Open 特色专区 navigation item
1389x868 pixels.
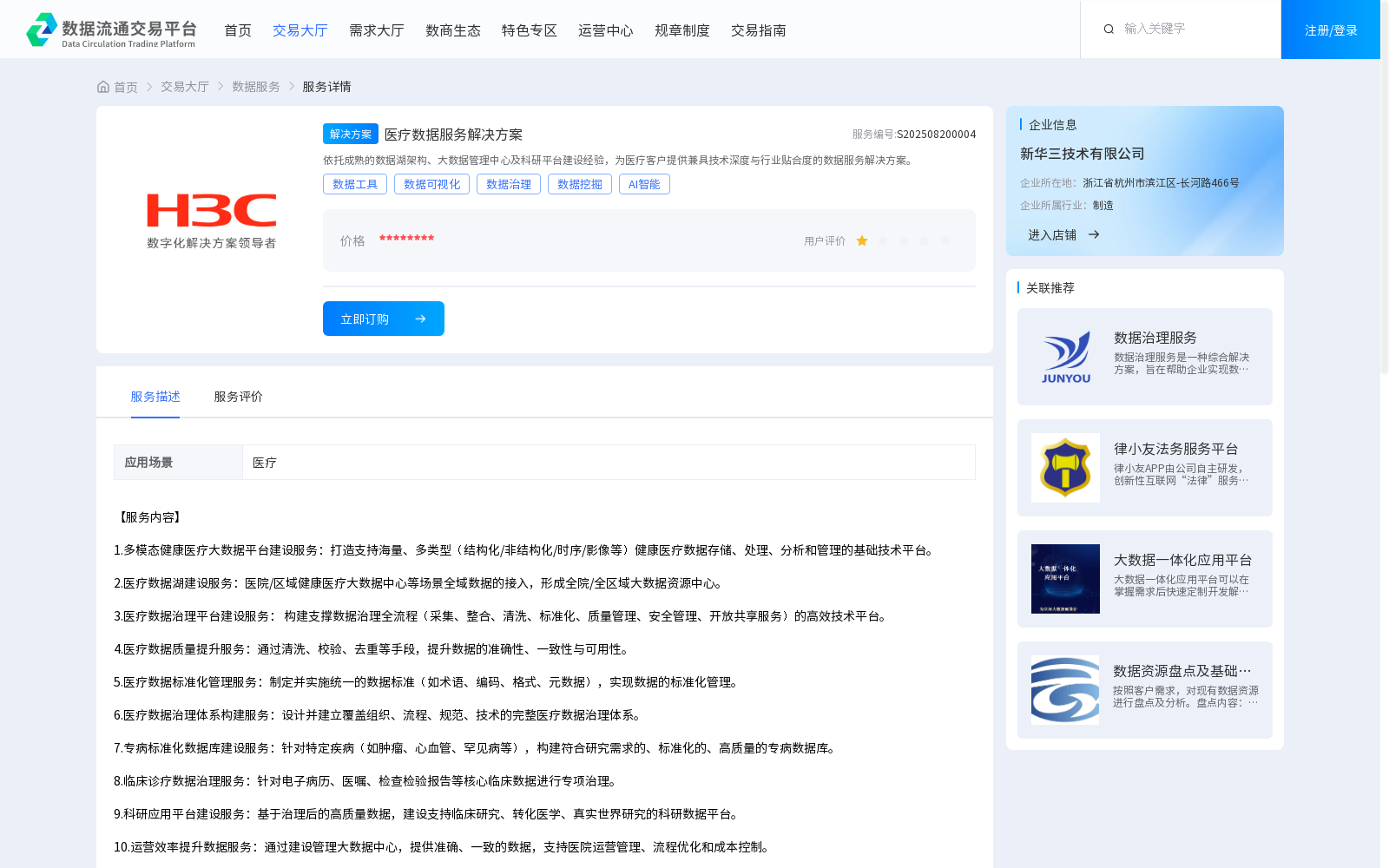(530, 30)
